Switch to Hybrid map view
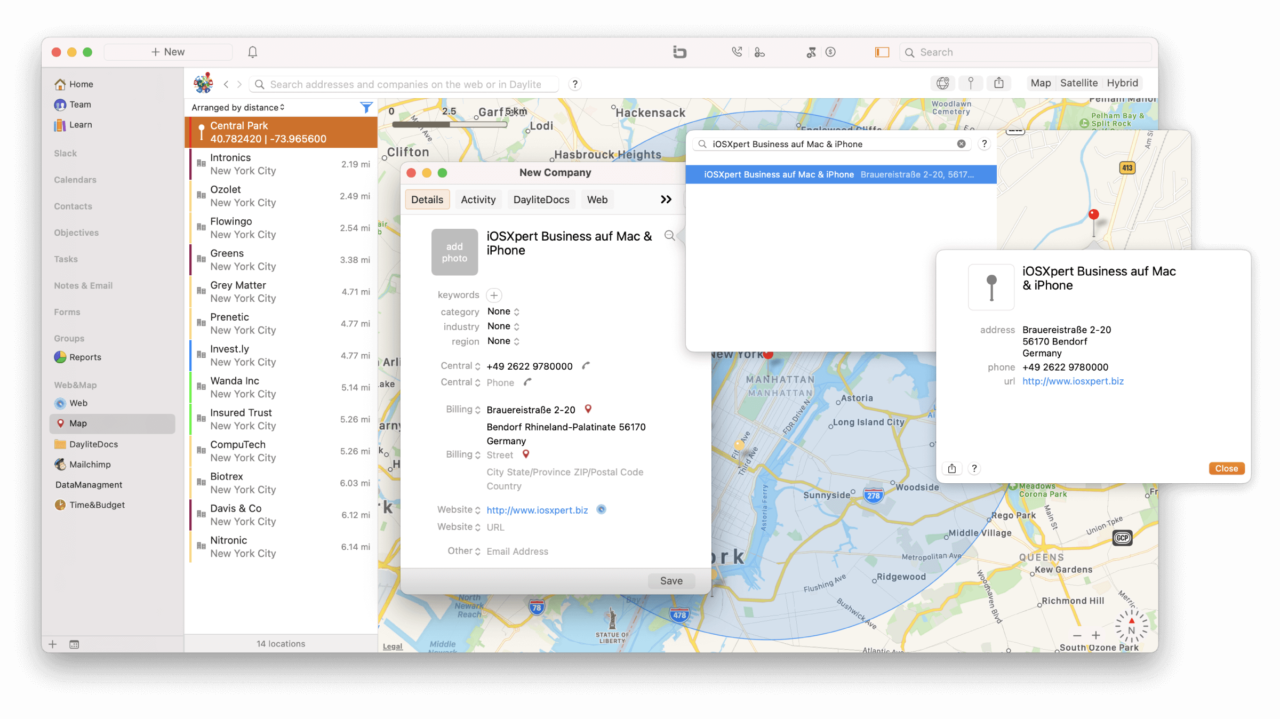1280x719 pixels. tap(1120, 83)
